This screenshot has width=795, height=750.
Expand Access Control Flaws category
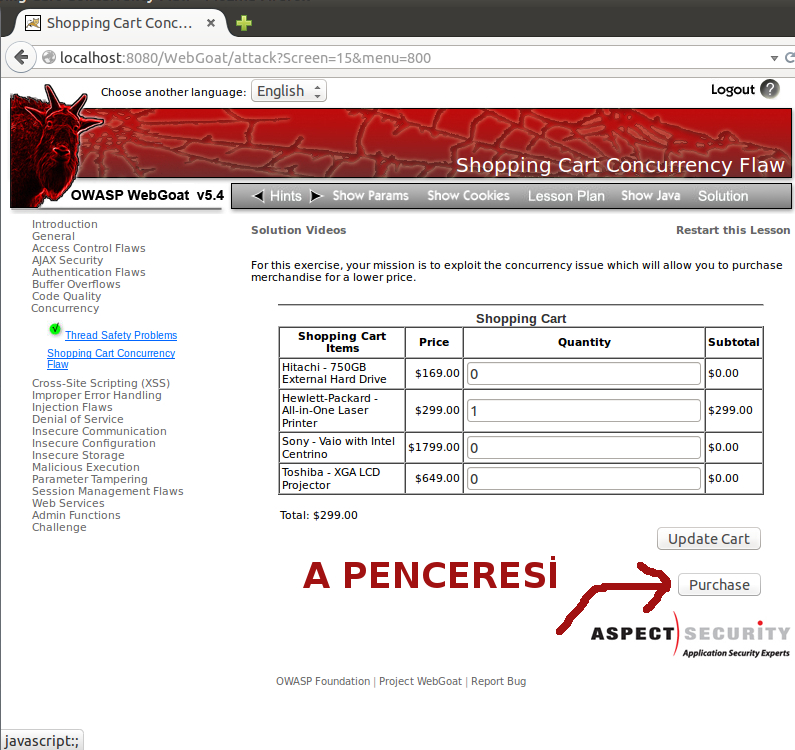coord(89,248)
